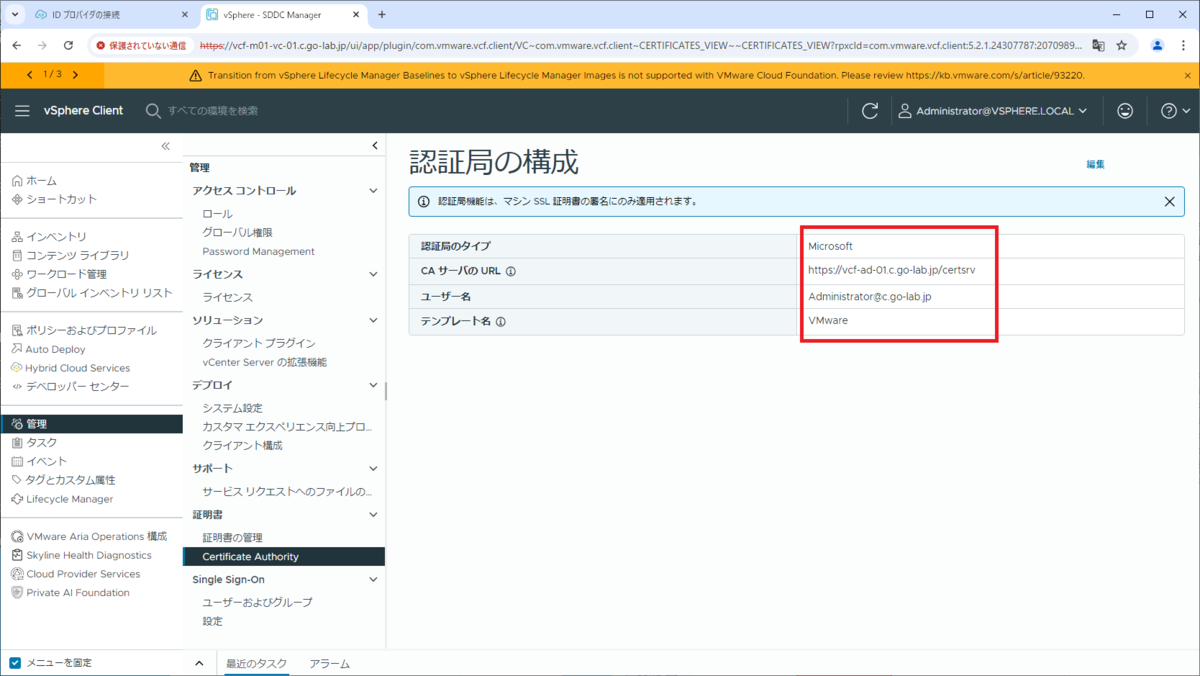Click the refresh icon in the header
Image resolution: width=1200 pixels, height=676 pixels.
(x=870, y=111)
